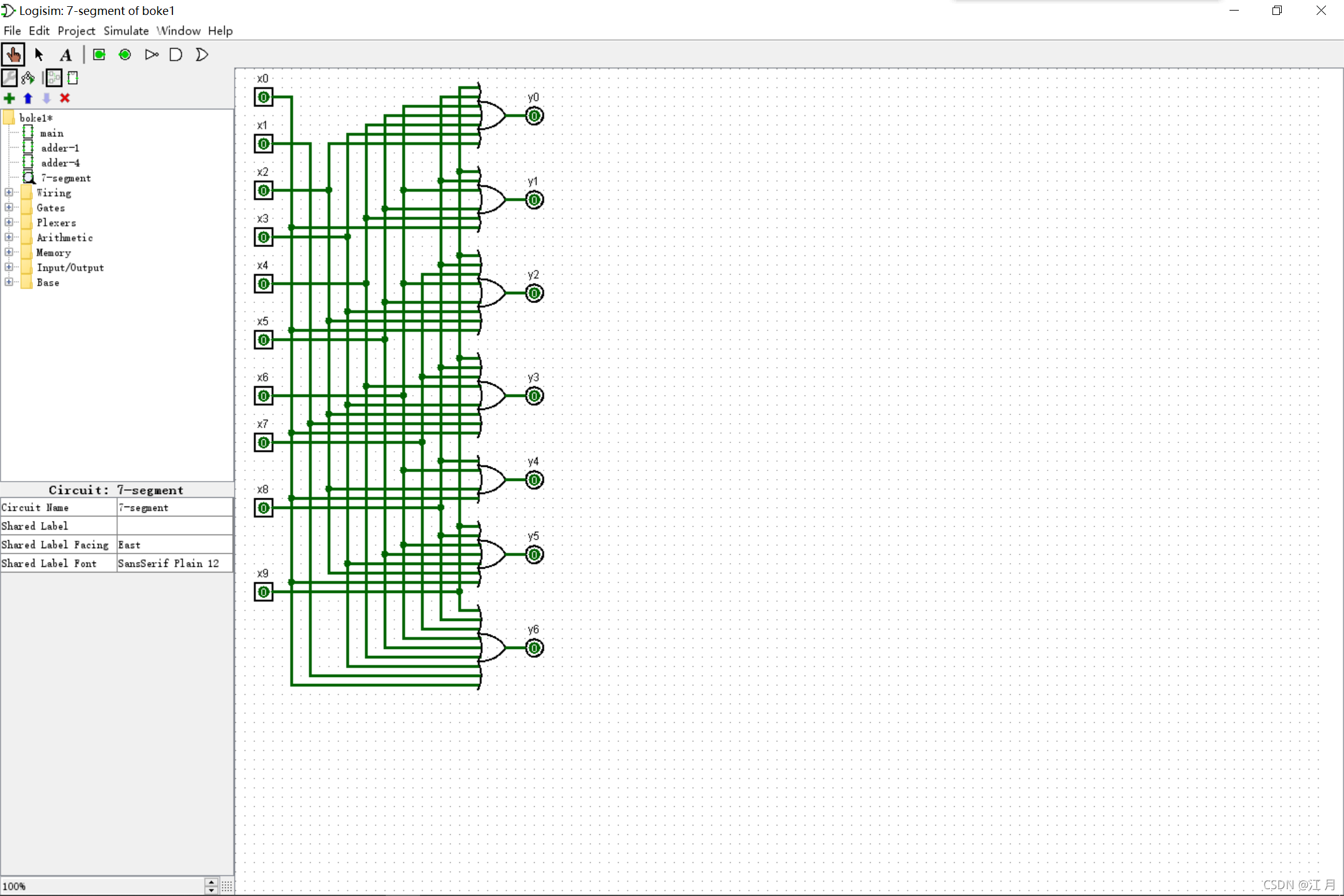This screenshot has width=1344, height=896.
Task: Click the green add circuit plus icon
Action: tap(9, 98)
